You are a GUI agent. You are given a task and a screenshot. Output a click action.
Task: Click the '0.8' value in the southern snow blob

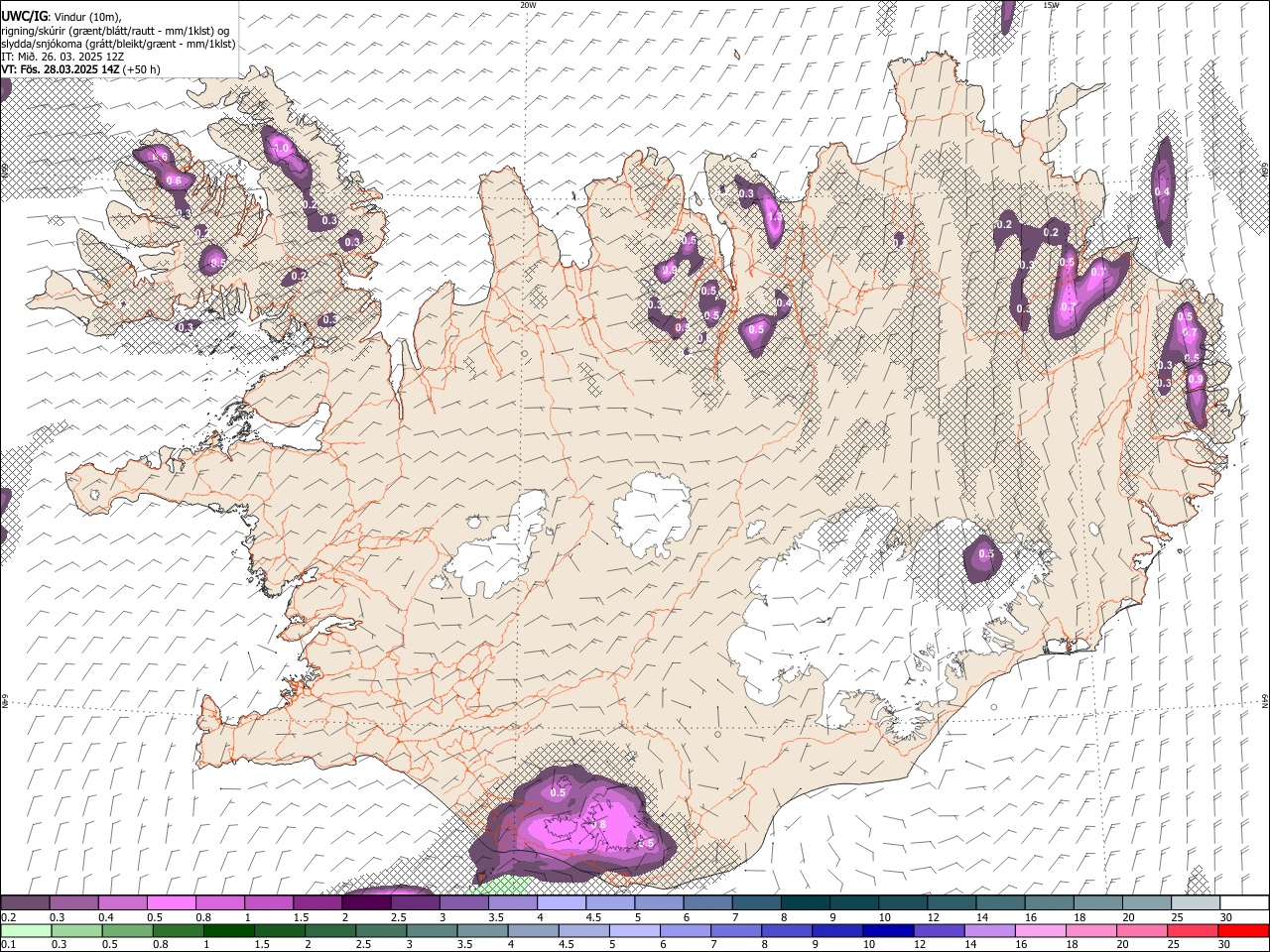click(598, 824)
